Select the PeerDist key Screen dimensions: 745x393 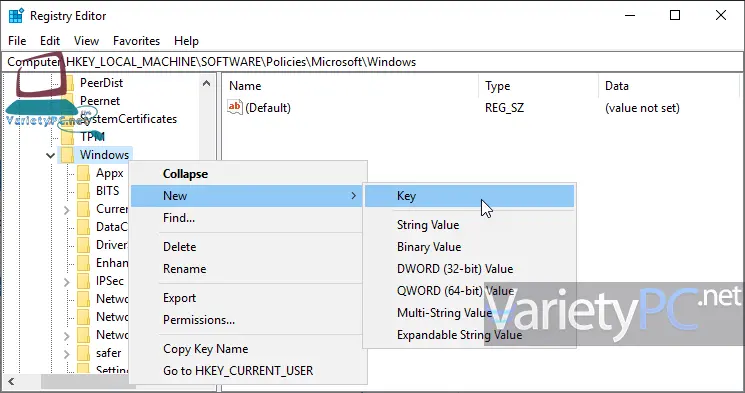(x=101, y=83)
